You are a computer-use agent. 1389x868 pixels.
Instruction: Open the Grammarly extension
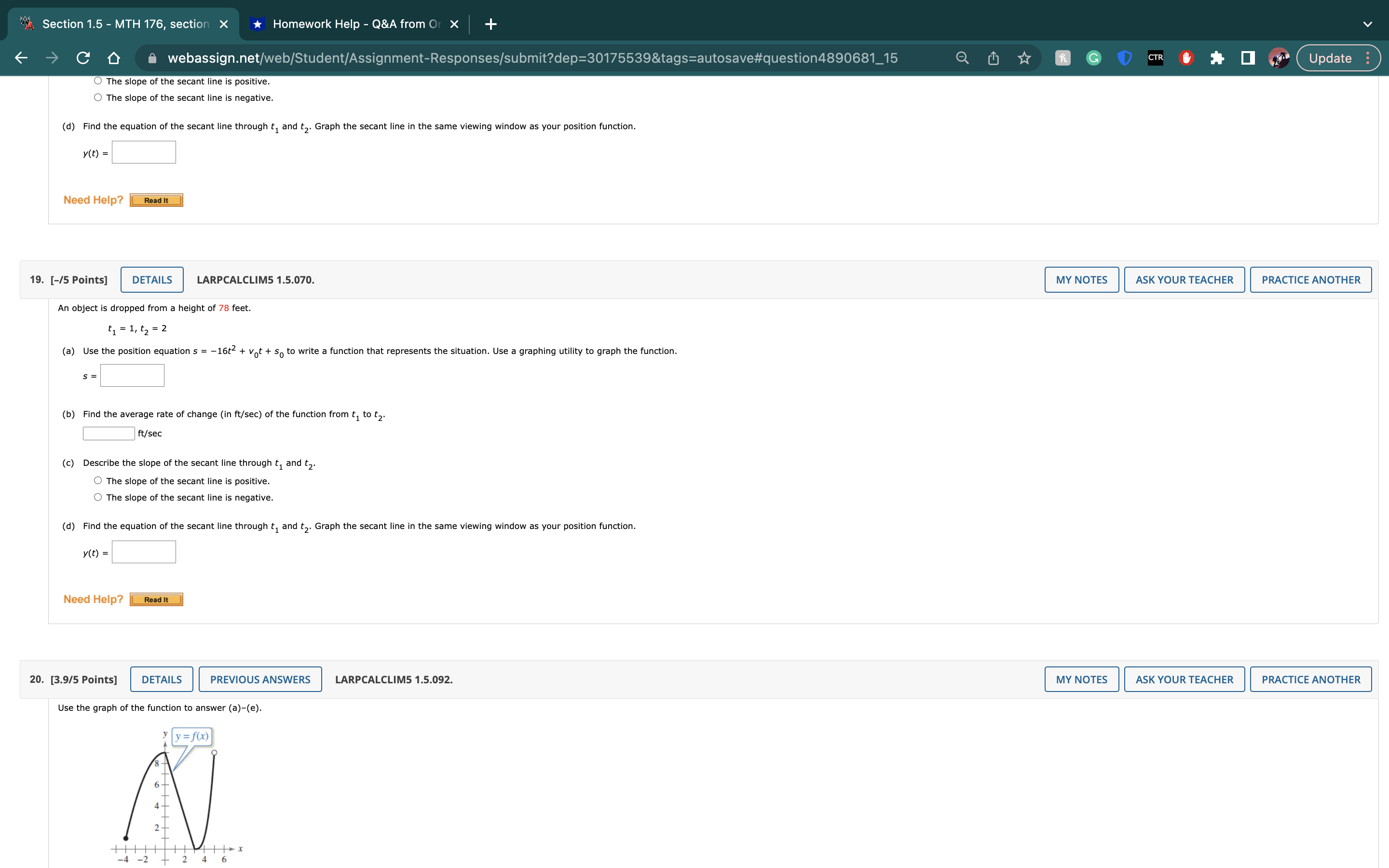pos(1094,57)
